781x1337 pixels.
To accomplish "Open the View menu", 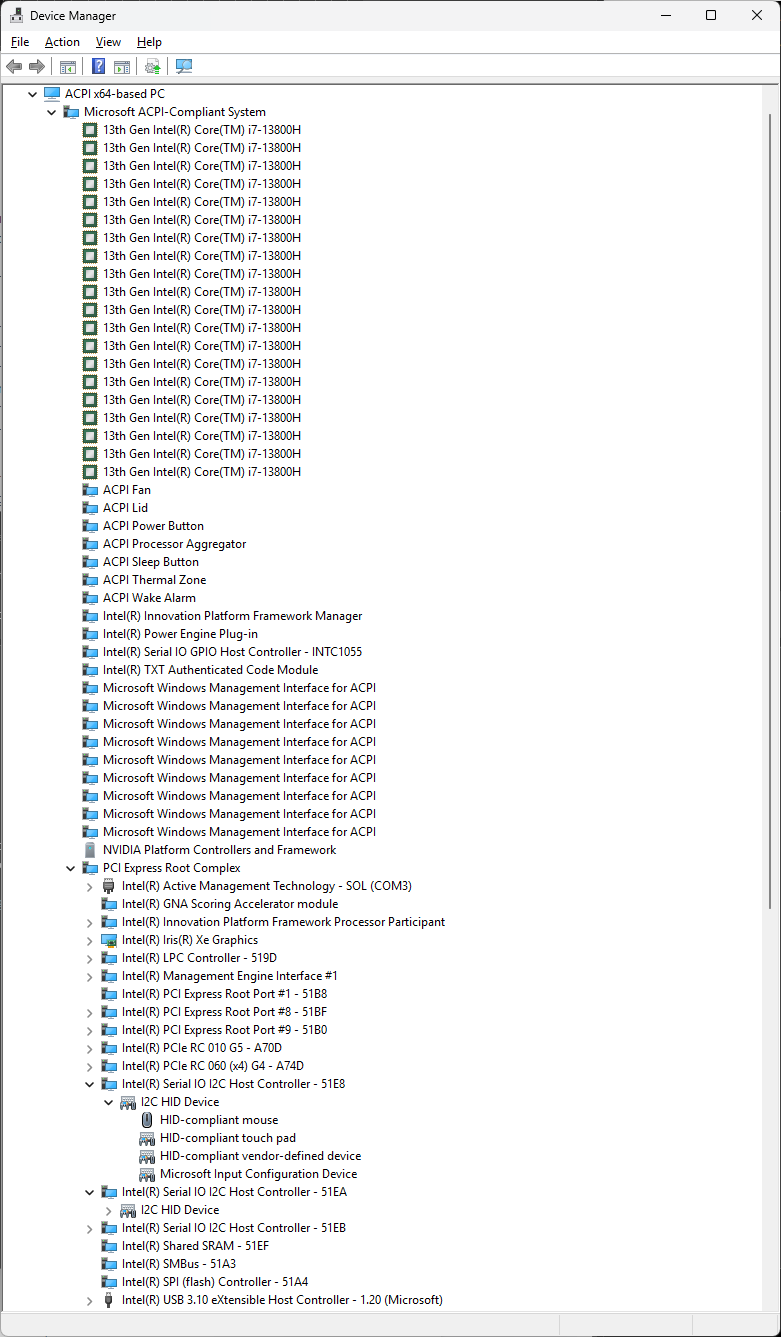I will tap(108, 42).
